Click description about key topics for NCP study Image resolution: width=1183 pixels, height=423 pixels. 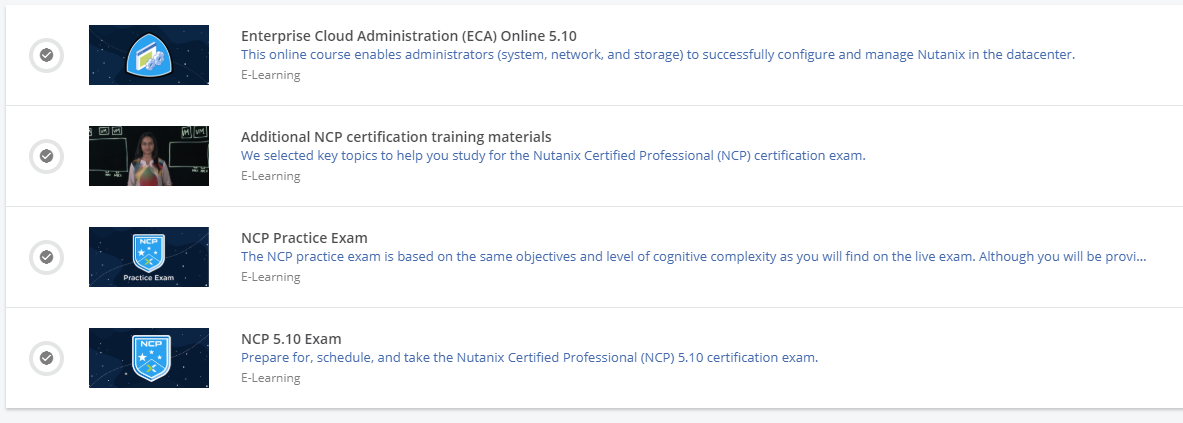click(x=553, y=156)
